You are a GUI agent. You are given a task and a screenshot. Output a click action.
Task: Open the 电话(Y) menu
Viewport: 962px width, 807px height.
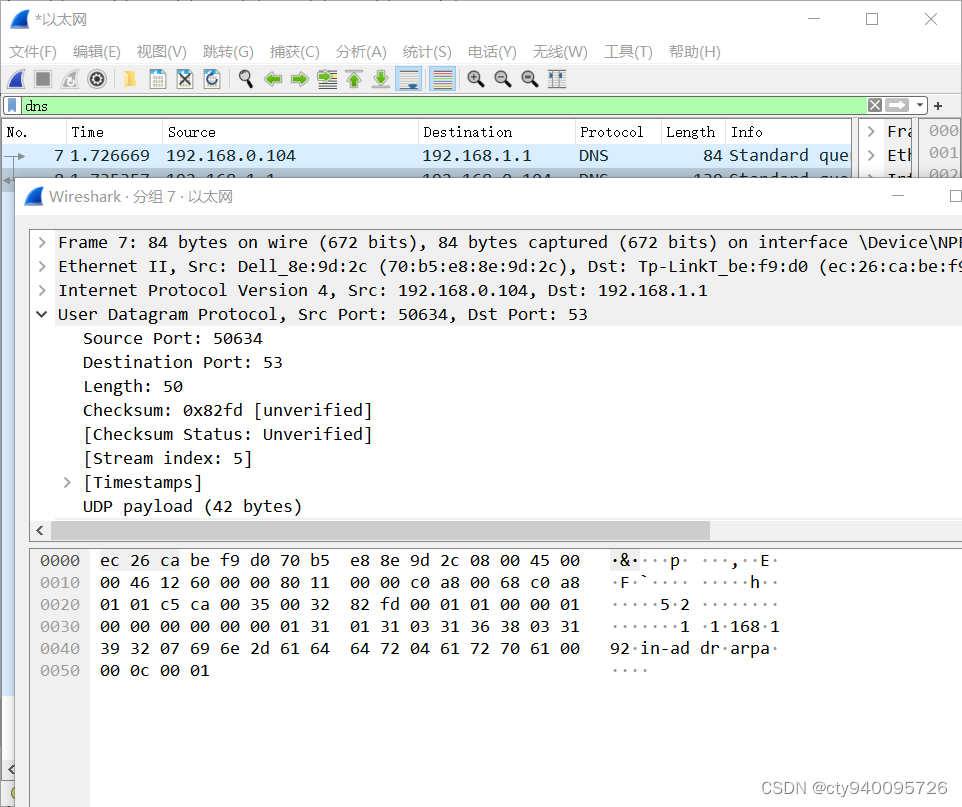pyautogui.click(x=491, y=52)
